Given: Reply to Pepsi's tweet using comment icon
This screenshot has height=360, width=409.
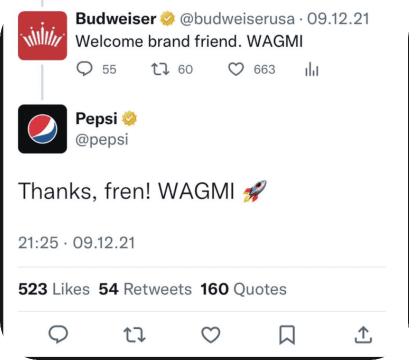Looking at the screenshot, I should [58, 334].
